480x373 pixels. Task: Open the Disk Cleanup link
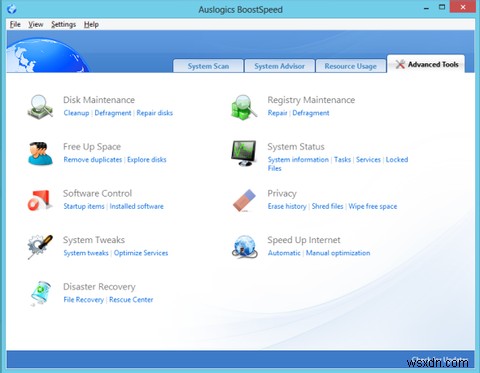coord(76,113)
